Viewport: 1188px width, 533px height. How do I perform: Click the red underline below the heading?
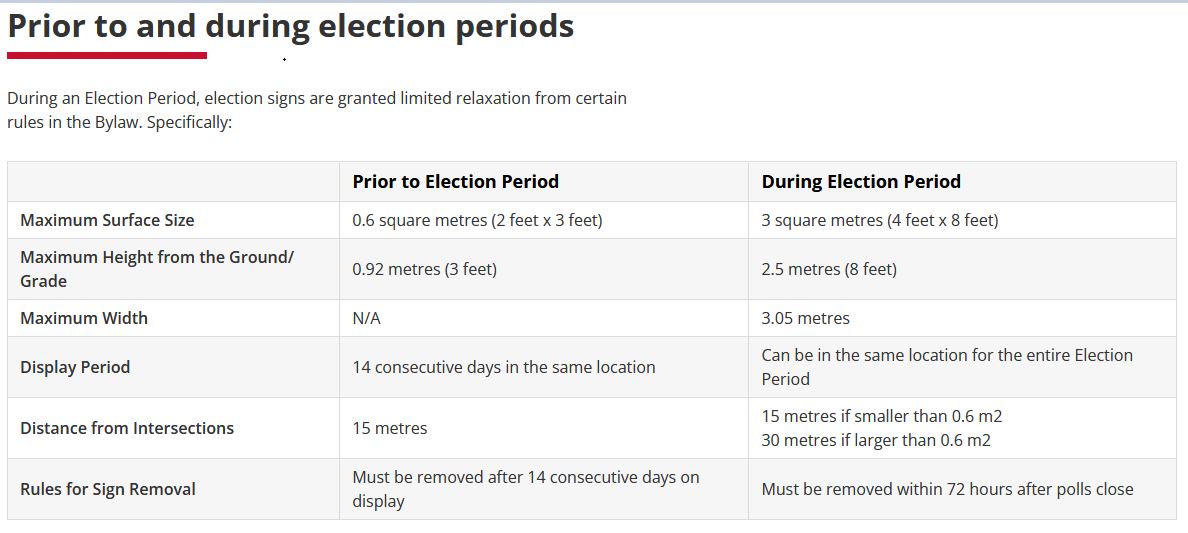[x=107, y=56]
